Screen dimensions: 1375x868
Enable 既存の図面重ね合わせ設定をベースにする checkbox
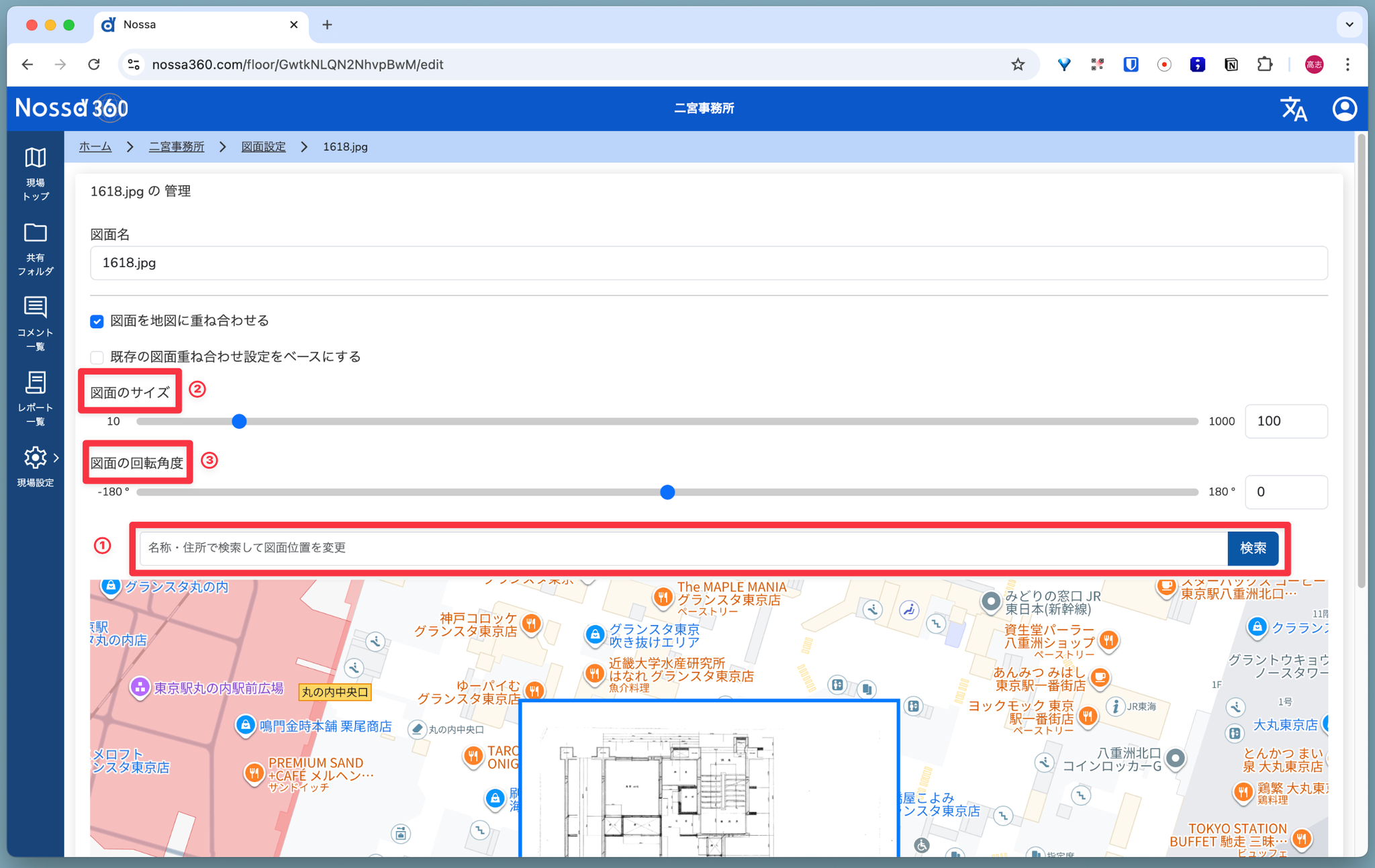click(x=97, y=357)
